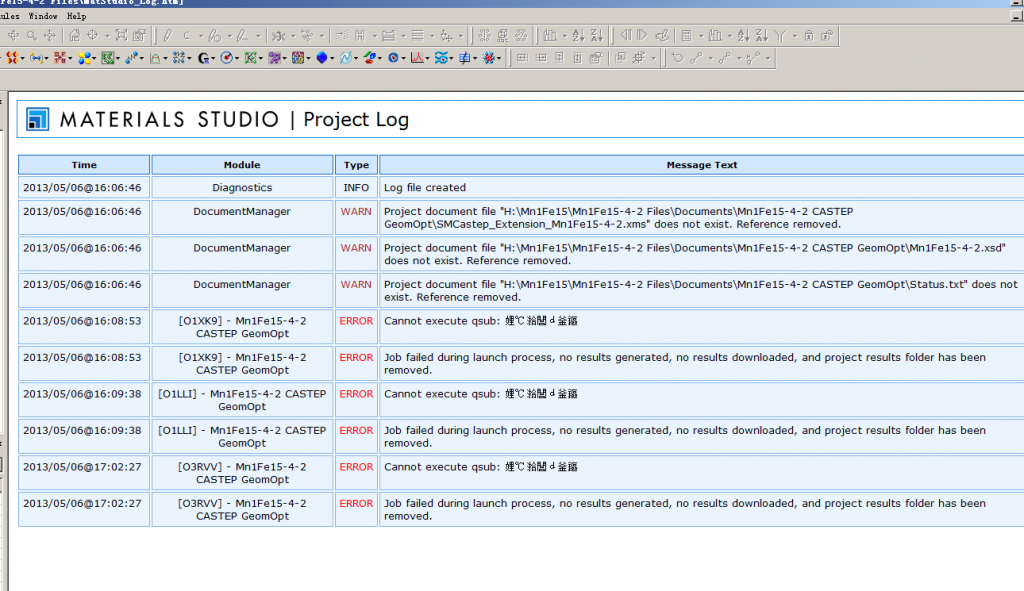
Task: Open the dropdown beside the filter icon
Action: 795,36
